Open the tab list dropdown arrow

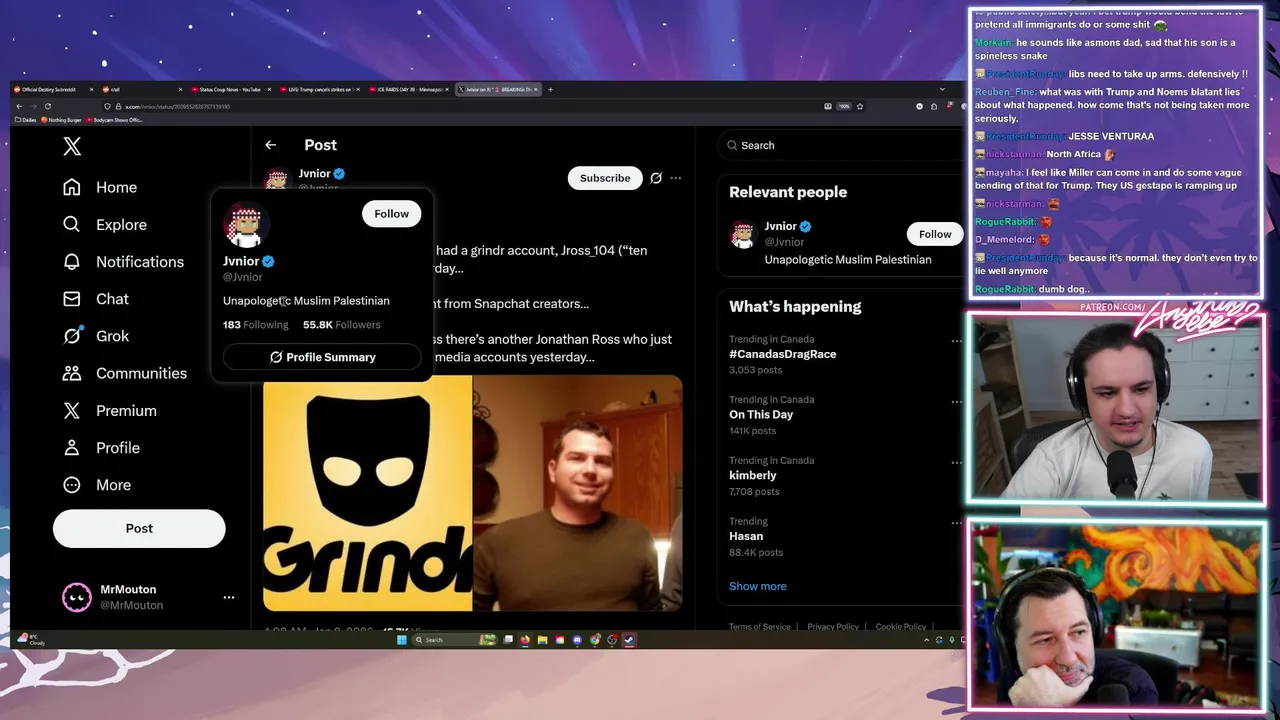942,89
